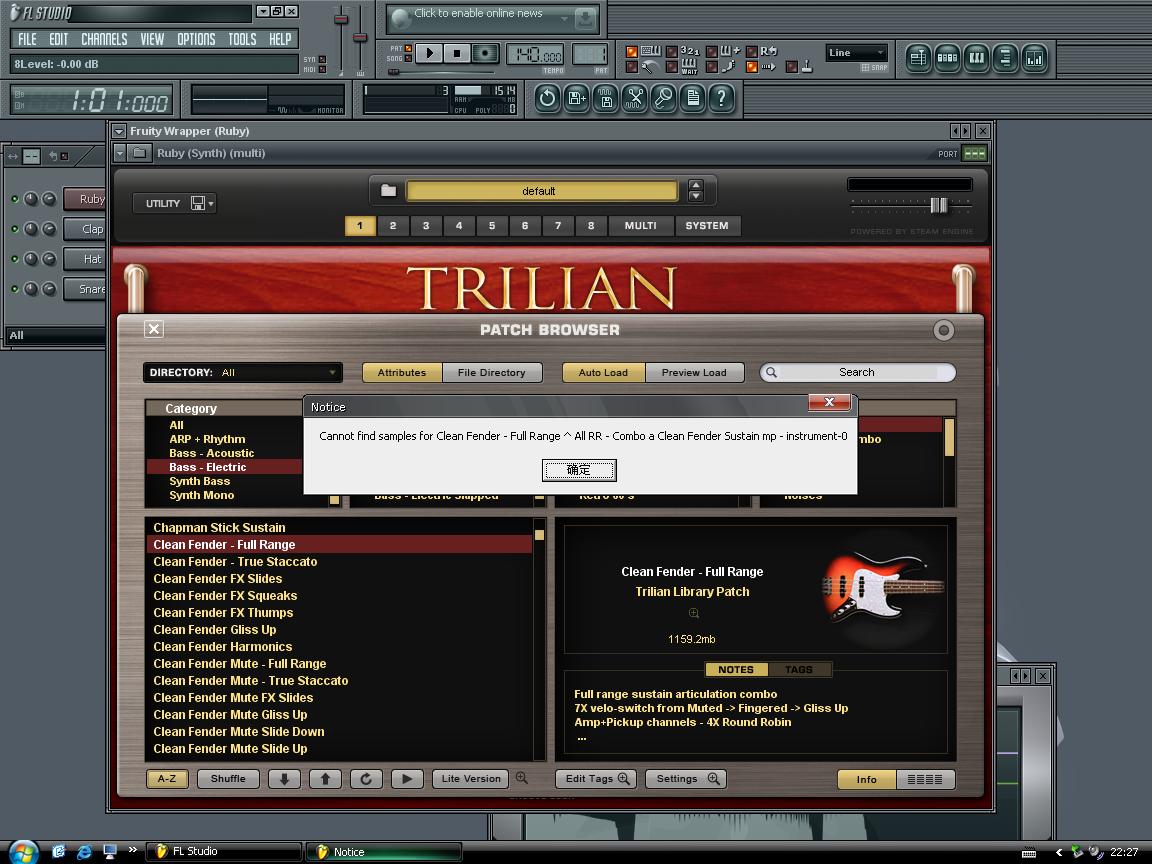
Task: Click the utility save disk icon
Action: tap(198, 204)
